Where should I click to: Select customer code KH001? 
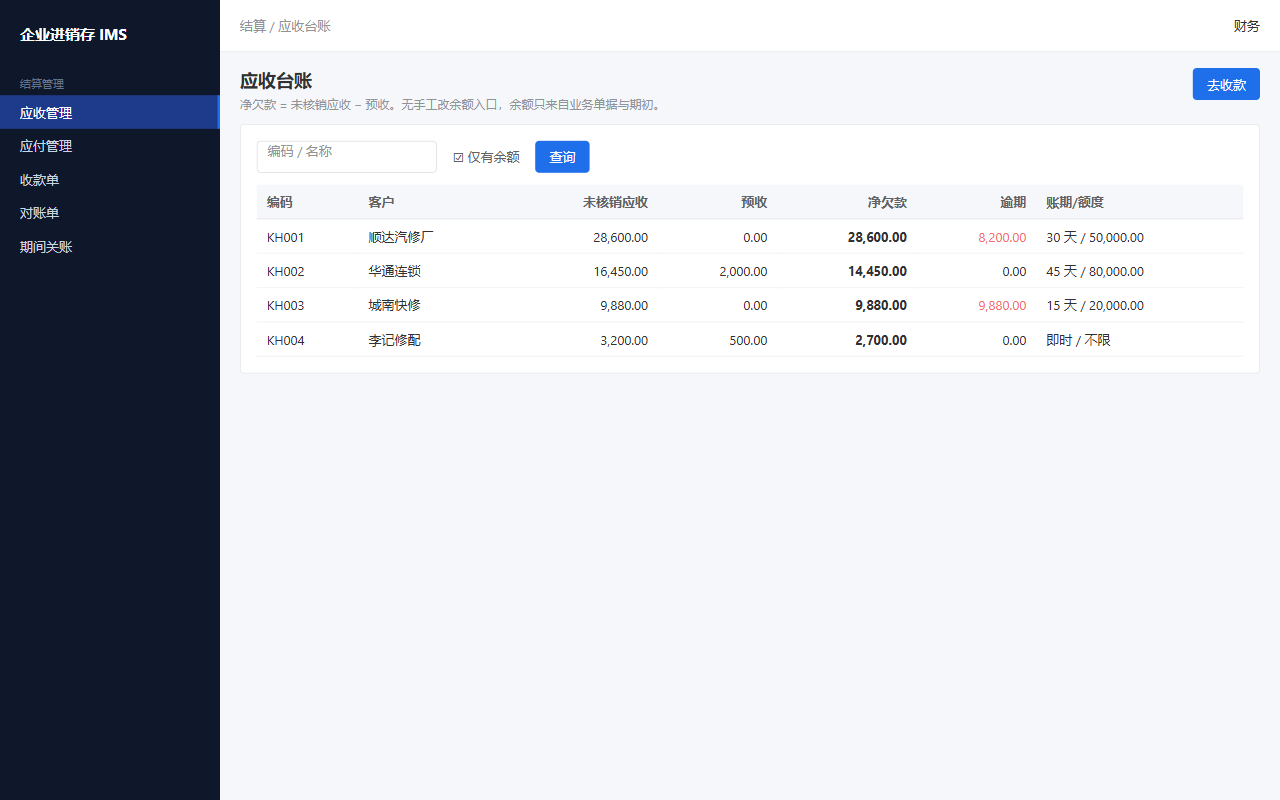285,238
